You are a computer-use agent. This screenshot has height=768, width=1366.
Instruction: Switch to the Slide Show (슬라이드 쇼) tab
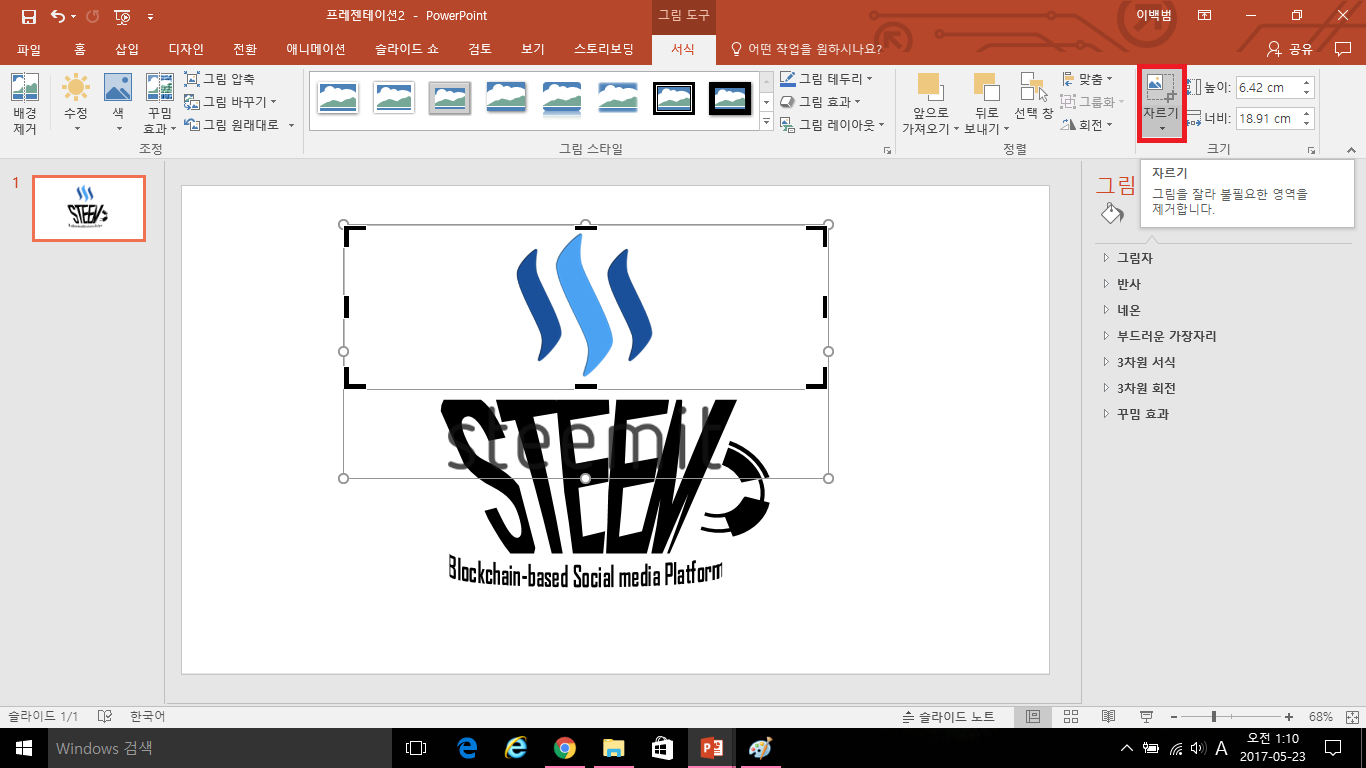tap(407, 49)
